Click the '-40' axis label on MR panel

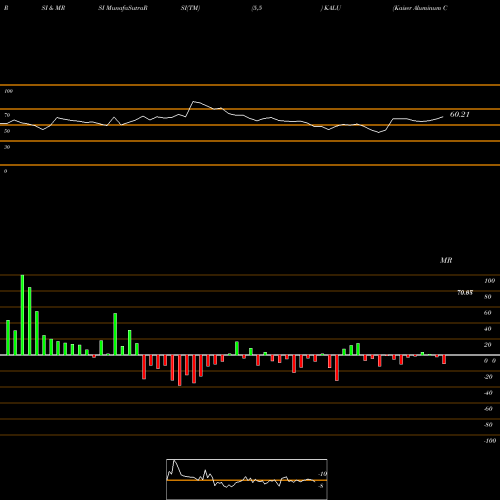pyautogui.click(x=488, y=393)
